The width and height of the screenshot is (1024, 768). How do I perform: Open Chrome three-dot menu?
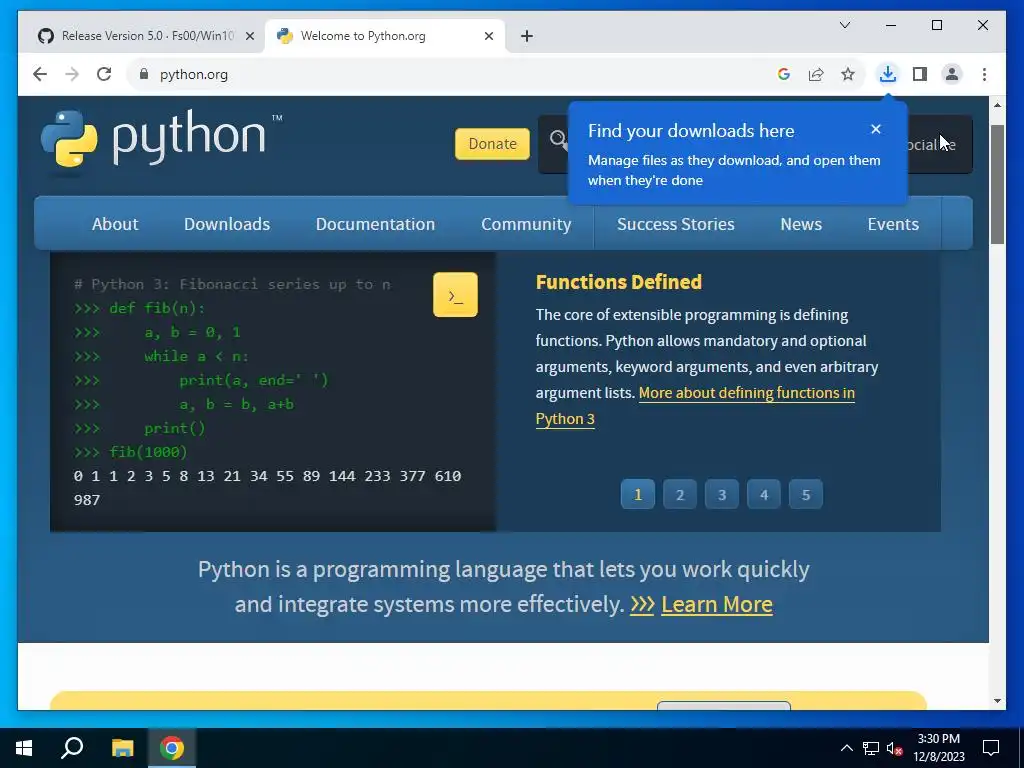pos(984,74)
